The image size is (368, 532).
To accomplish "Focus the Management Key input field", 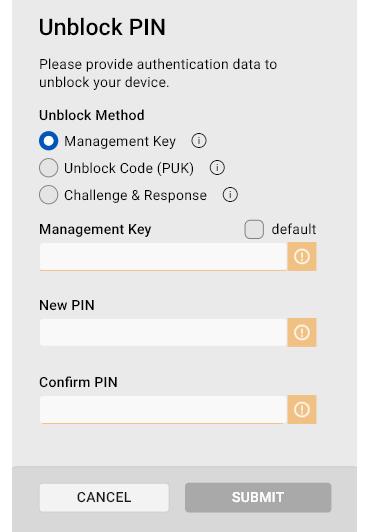I will [163, 256].
